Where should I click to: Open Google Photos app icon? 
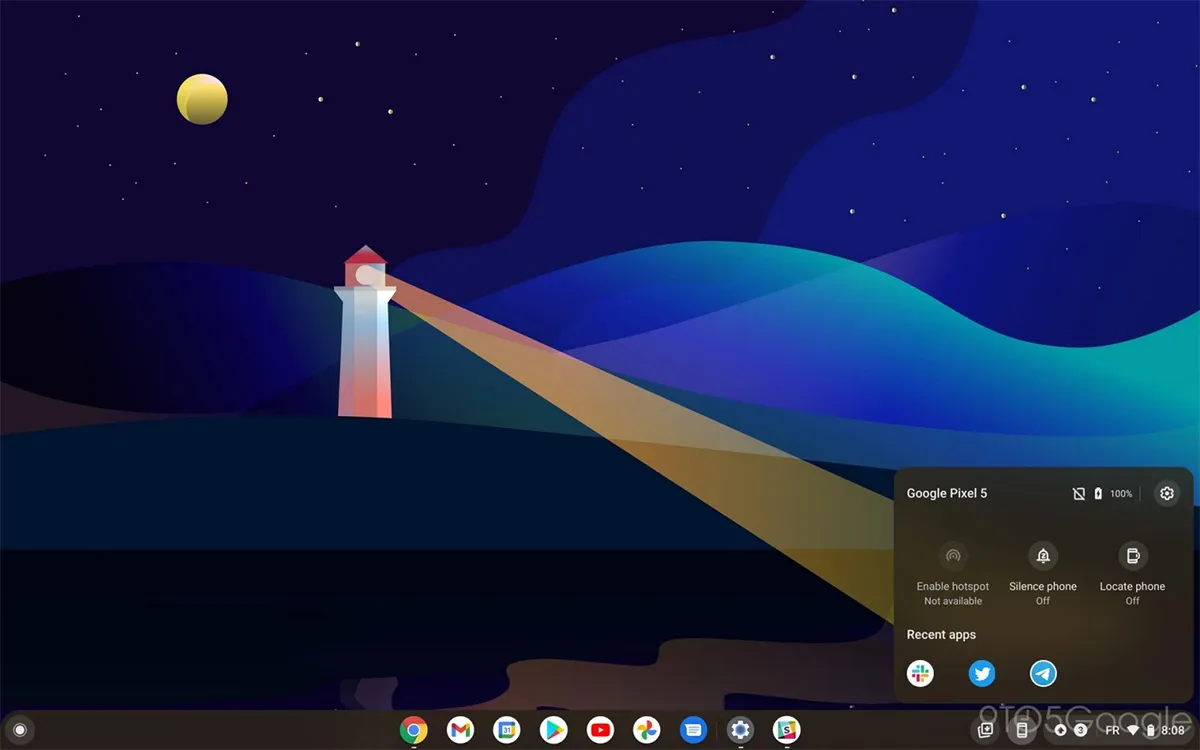pyautogui.click(x=646, y=730)
